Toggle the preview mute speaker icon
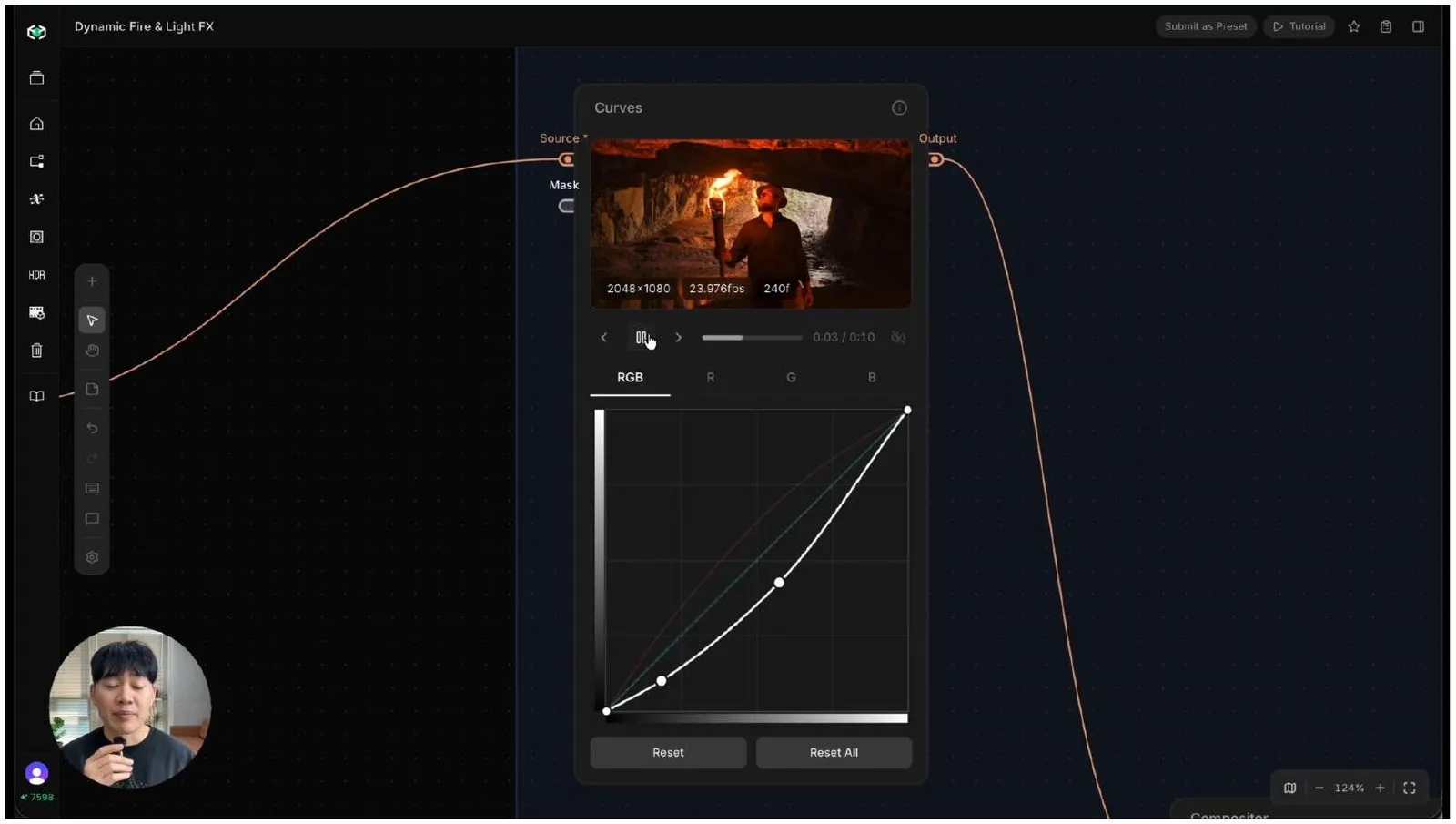The image size is (1456, 824). 898,338
